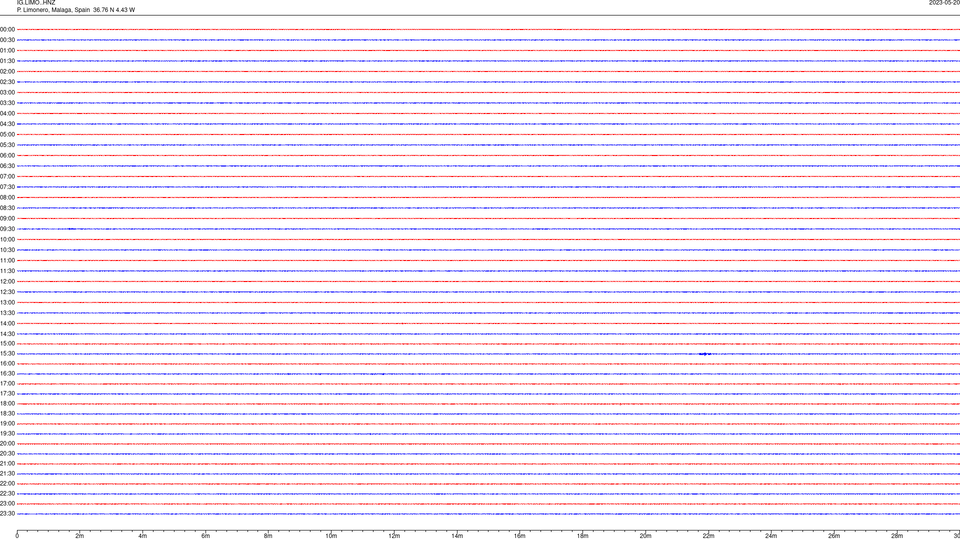Select the 02:00 trace time label
Viewport: 960px width, 540px height.
7,72
